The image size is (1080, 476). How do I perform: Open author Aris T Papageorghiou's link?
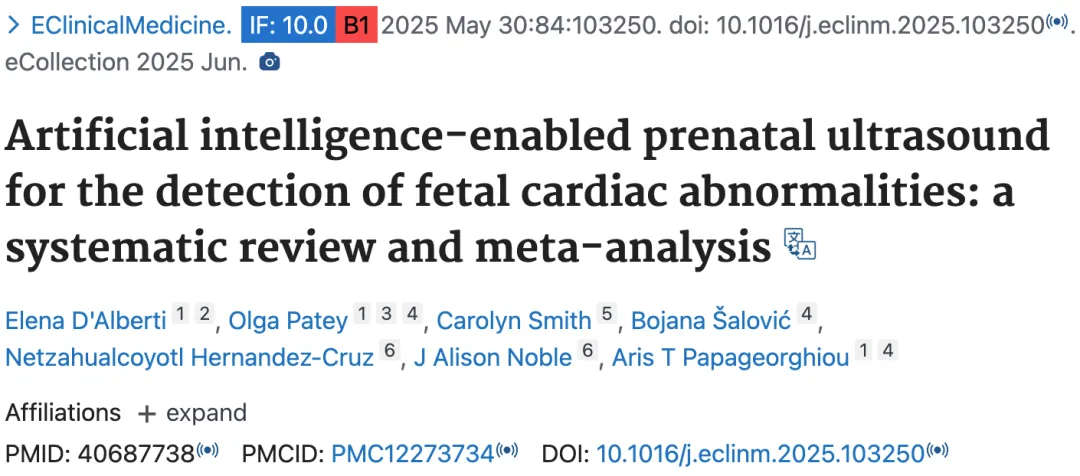click(x=730, y=358)
